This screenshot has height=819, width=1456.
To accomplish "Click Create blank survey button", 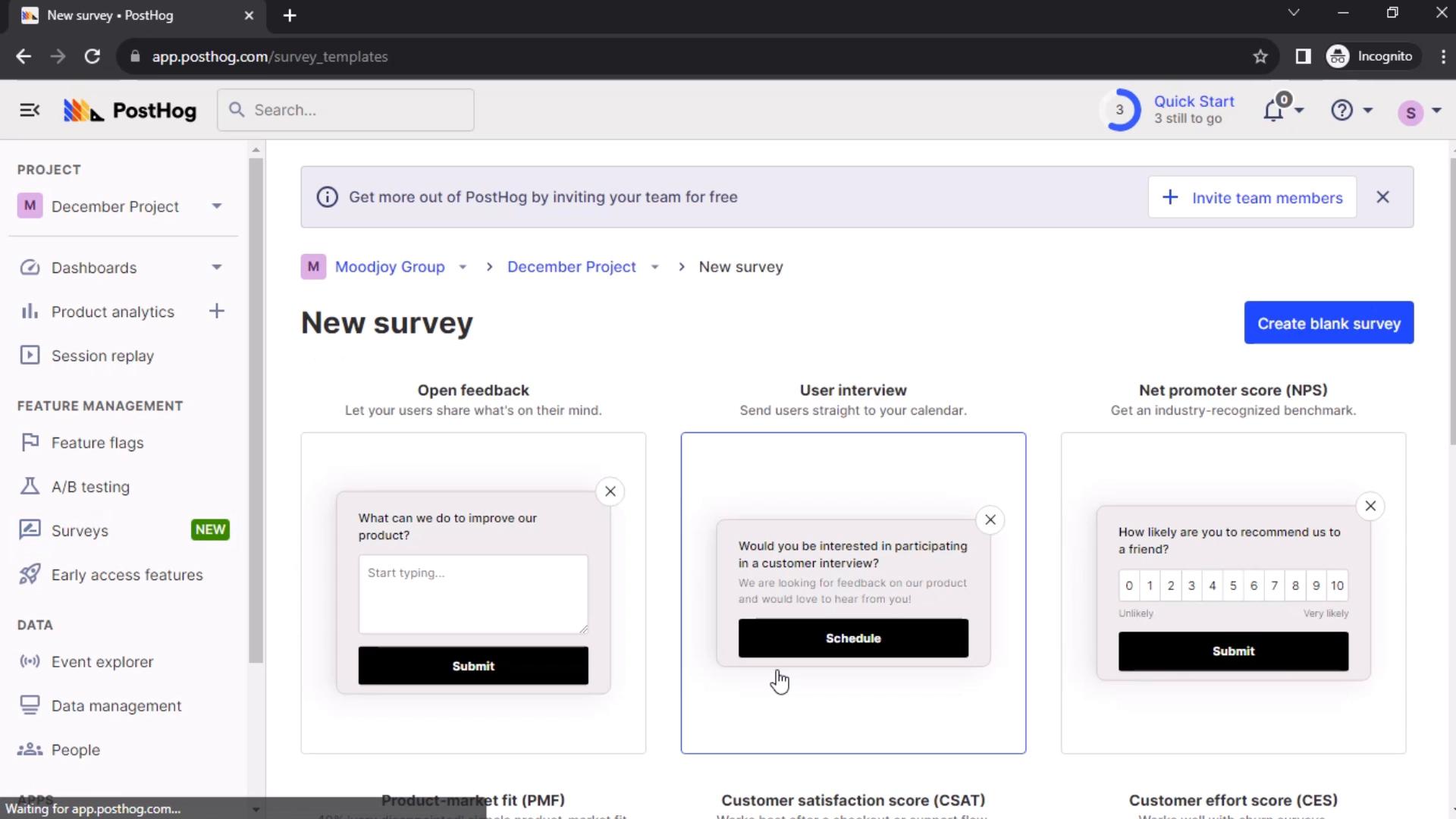I will (x=1329, y=323).
